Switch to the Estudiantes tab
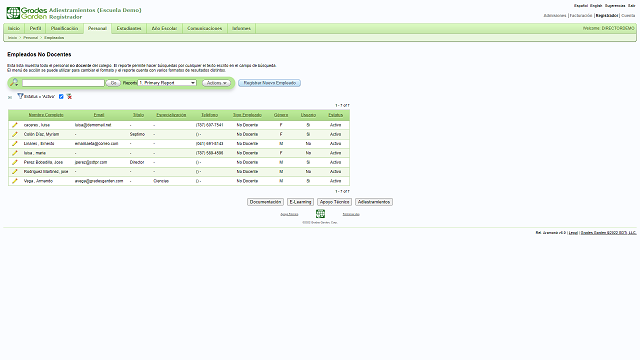This screenshot has width=640, height=360. coord(129,28)
